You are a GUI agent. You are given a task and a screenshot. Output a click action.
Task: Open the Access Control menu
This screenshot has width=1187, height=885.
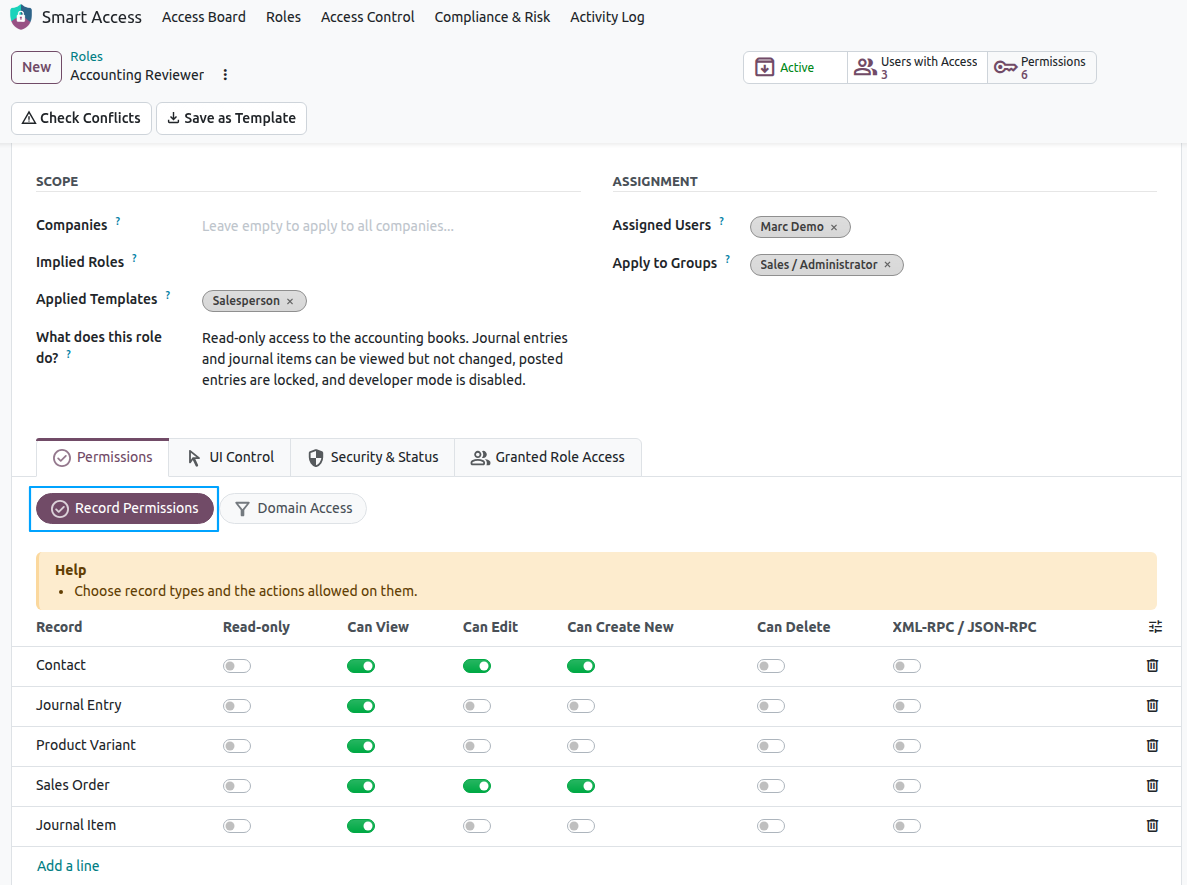[368, 17]
